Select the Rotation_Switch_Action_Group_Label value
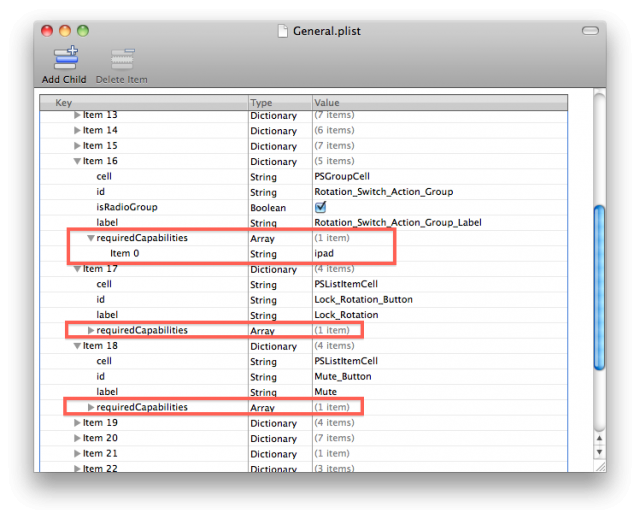 click(x=398, y=222)
